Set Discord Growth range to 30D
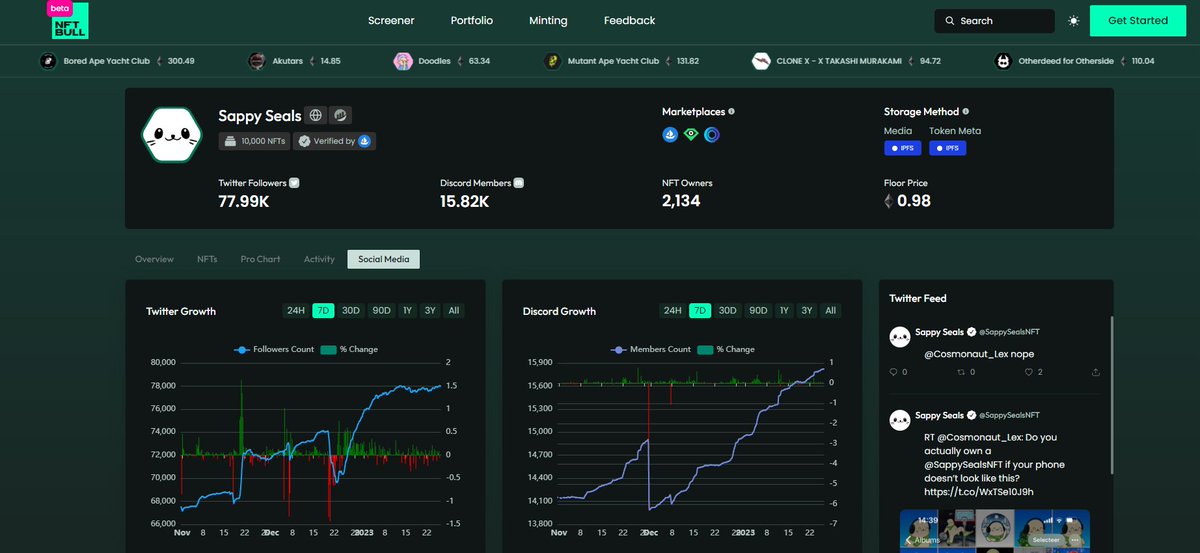This screenshot has width=1200, height=553. click(728, 311)
